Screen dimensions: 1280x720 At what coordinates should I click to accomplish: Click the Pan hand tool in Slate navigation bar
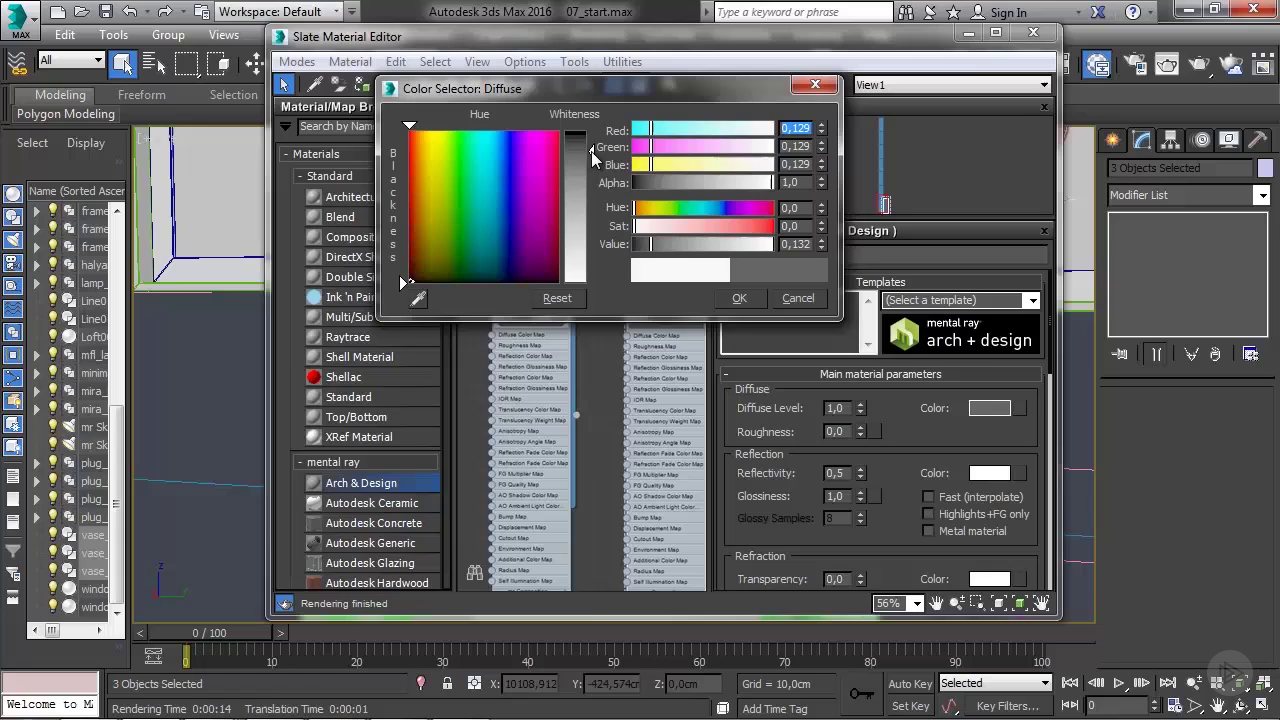[937, 603]
